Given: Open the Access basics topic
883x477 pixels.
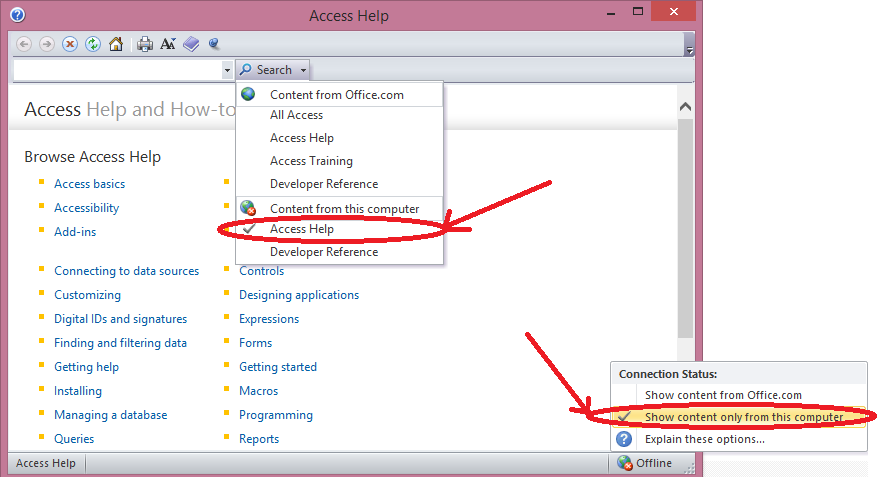Looking at the screenshot, I should pos(90,184).
